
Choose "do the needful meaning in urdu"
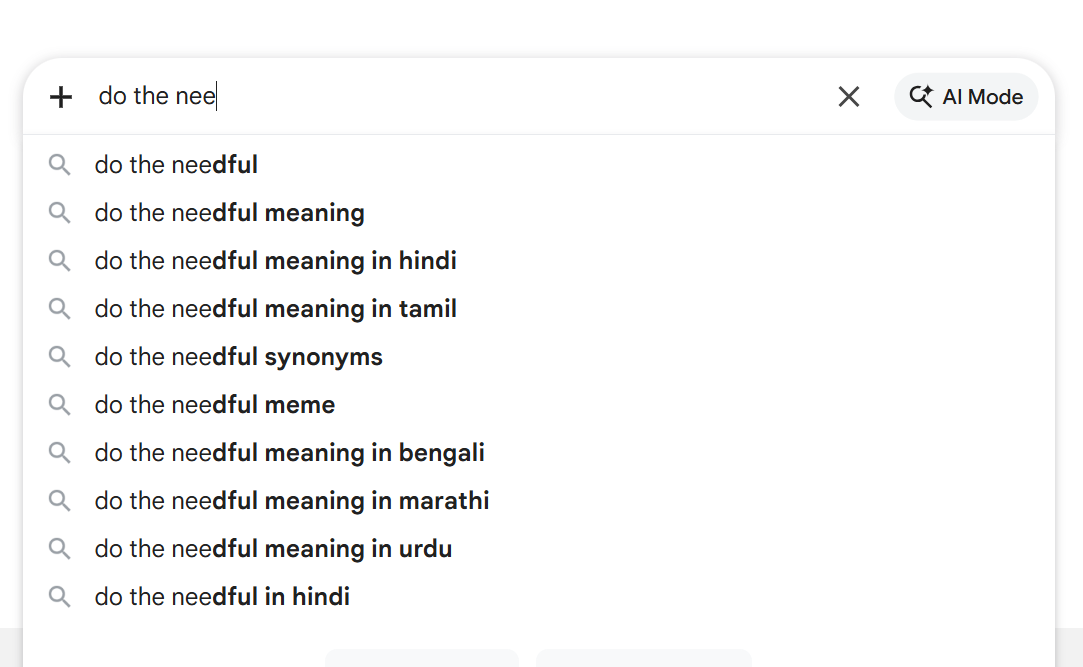(x=273, y=549)
